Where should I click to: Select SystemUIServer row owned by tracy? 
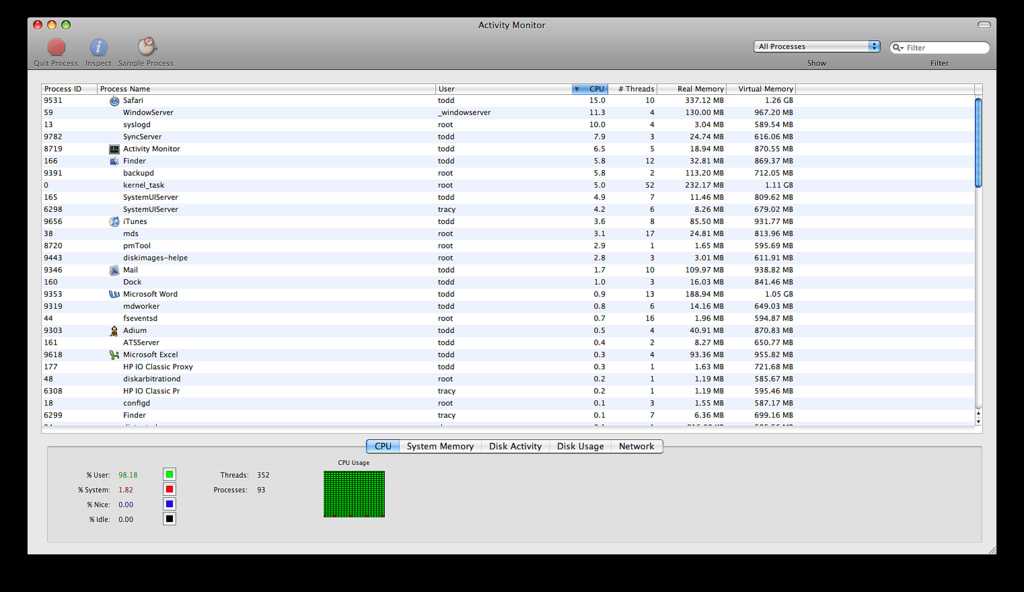pos(508,209)
